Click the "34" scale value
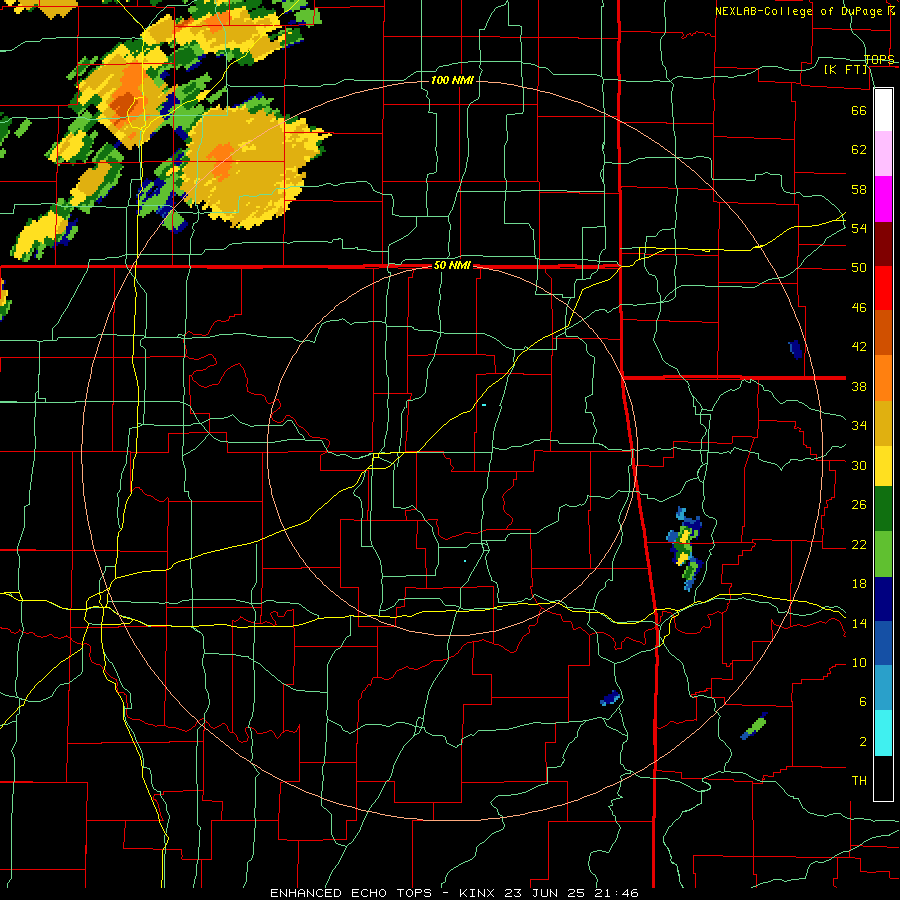Image resolution: width=900 pixels, height=900 pixels. 859,426
